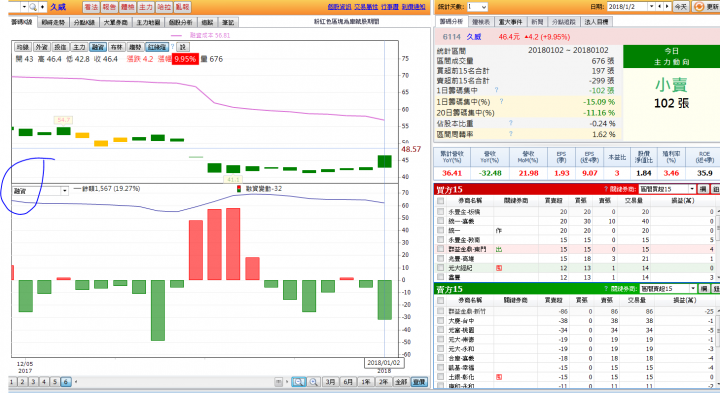Viewport: 720px width, 393px height.
Task: Tick the checkbox for 統一-嘉義
Action: [x=441, y=221]
